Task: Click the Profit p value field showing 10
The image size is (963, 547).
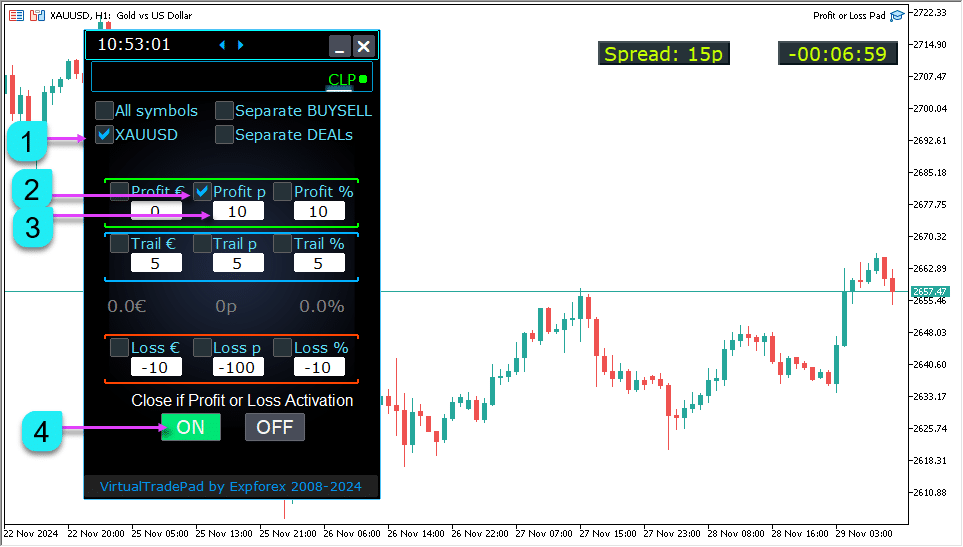Action: tap(237, 211)
